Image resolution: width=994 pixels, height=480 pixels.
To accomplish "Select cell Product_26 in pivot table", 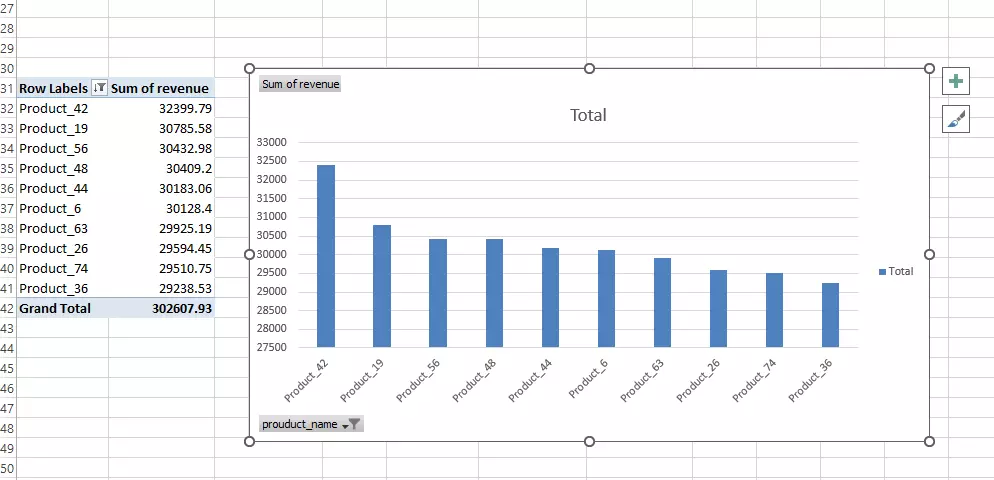I will point(63,249).
